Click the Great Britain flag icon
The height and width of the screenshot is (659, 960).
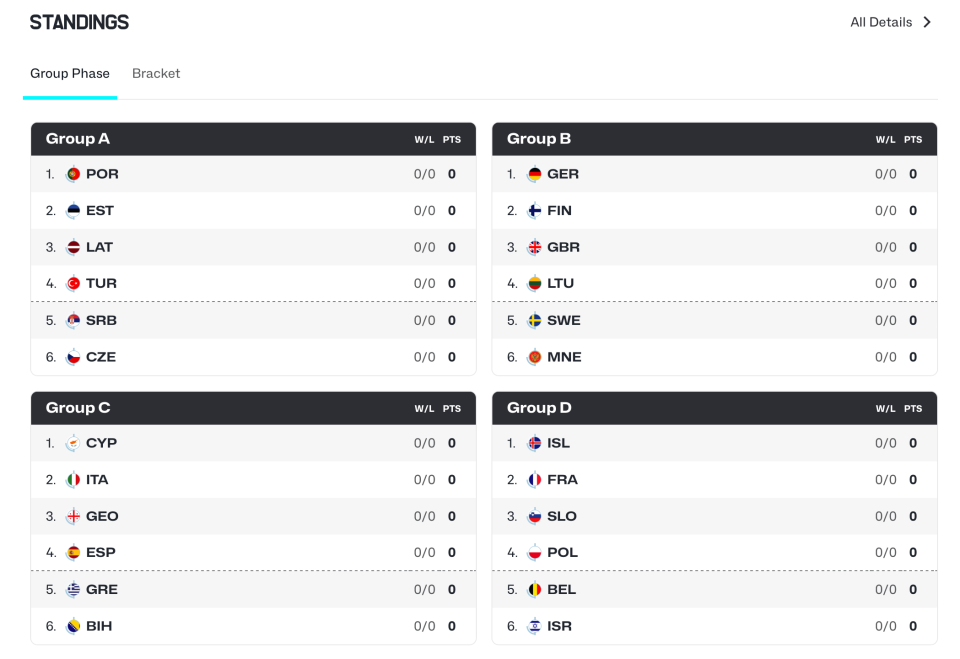534,247
